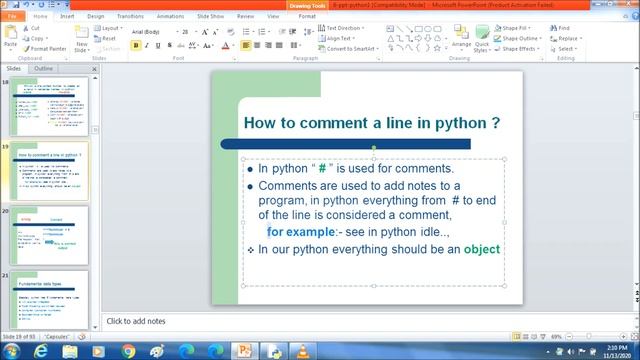The height and width of the screenshot is (360, 640).
Task: Shrink the font size
Action: coord(215,32)
